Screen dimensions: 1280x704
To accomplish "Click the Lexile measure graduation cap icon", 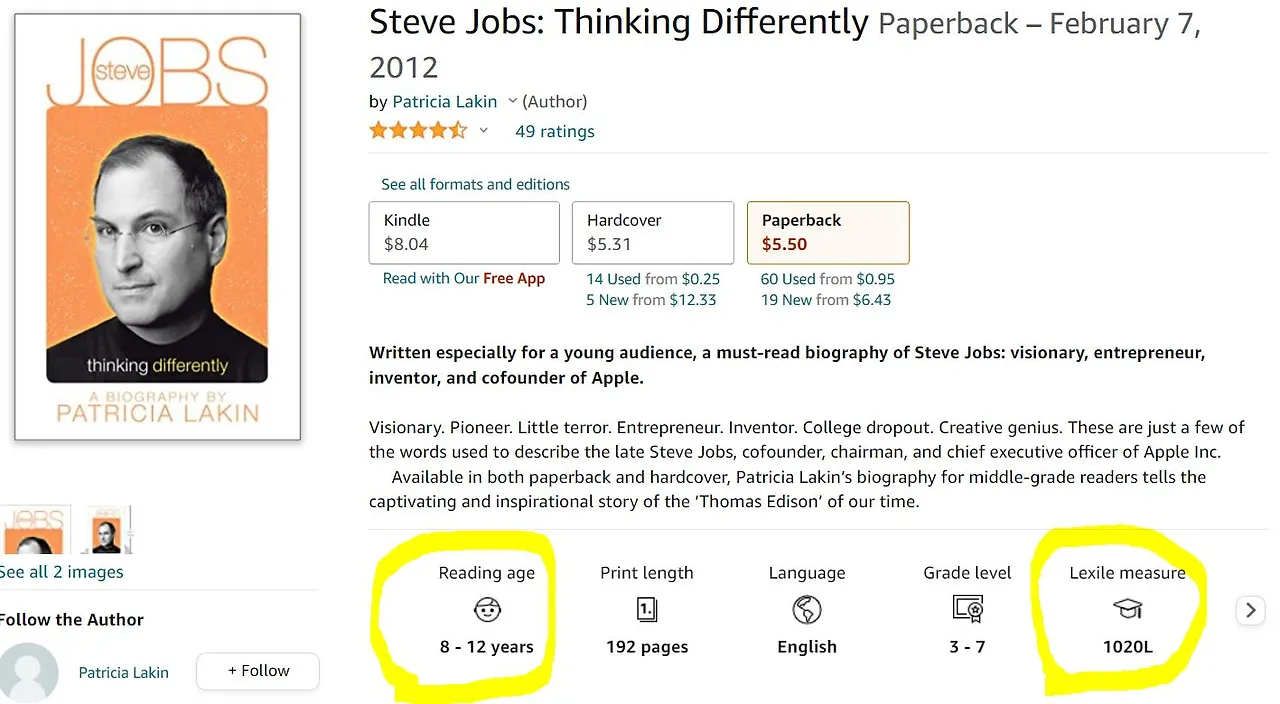I will point(1127,609).
